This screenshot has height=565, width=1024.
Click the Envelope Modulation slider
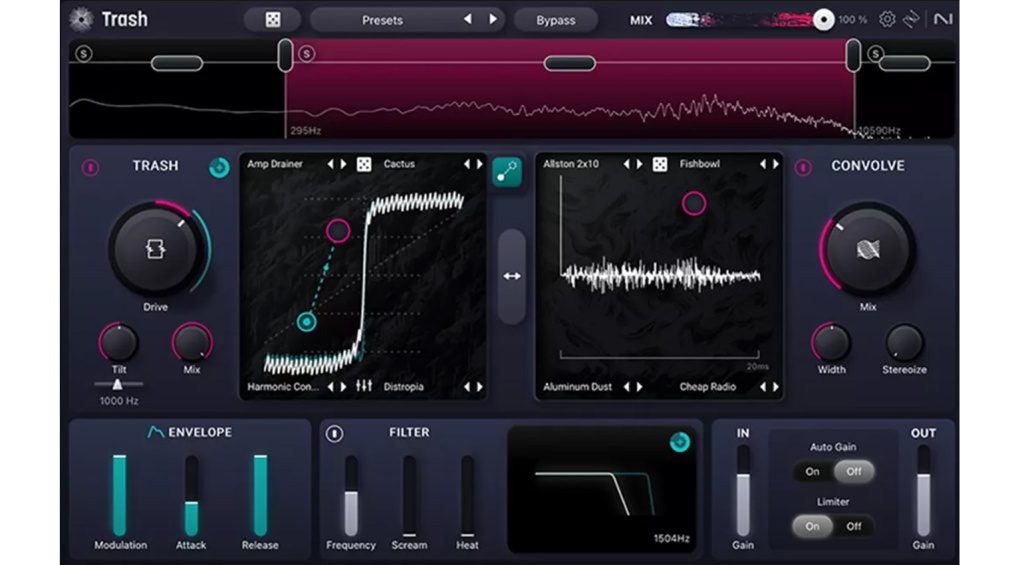pos(120,495)
